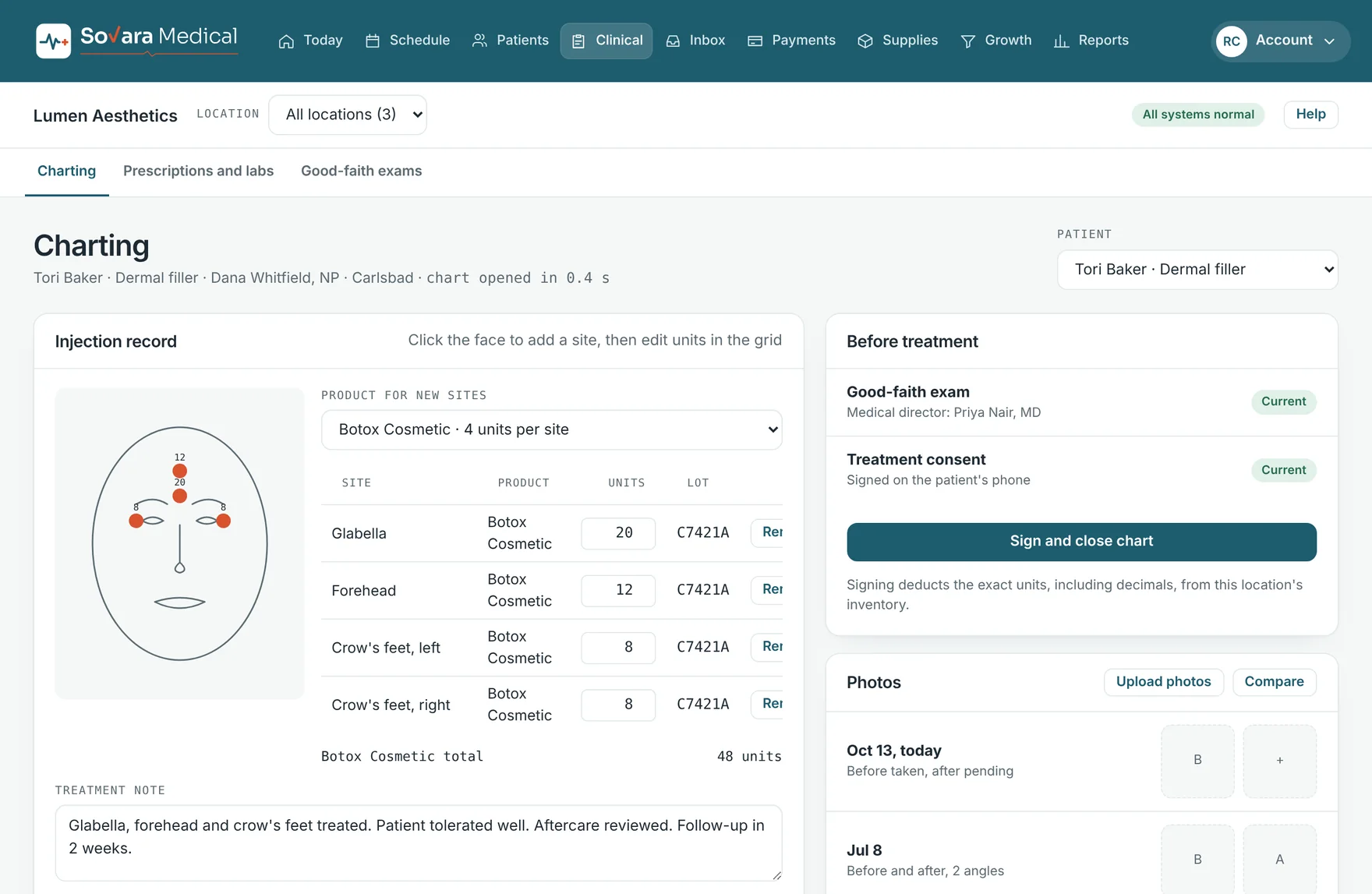This screenshot has width=1372, height=894.
Task: Switch to the Charting tab
Action: 67,171
